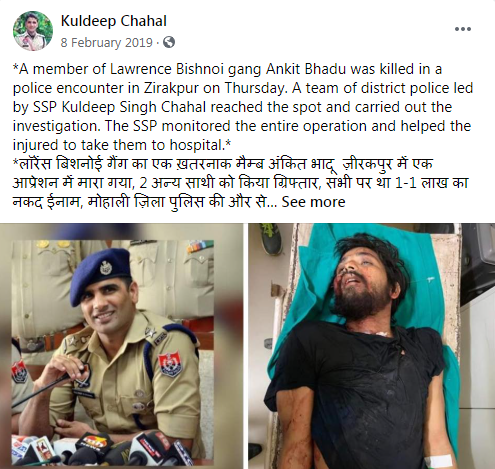Open the three-dot post options menu
This screenshot has width=495, height=469.
[463, 29]
